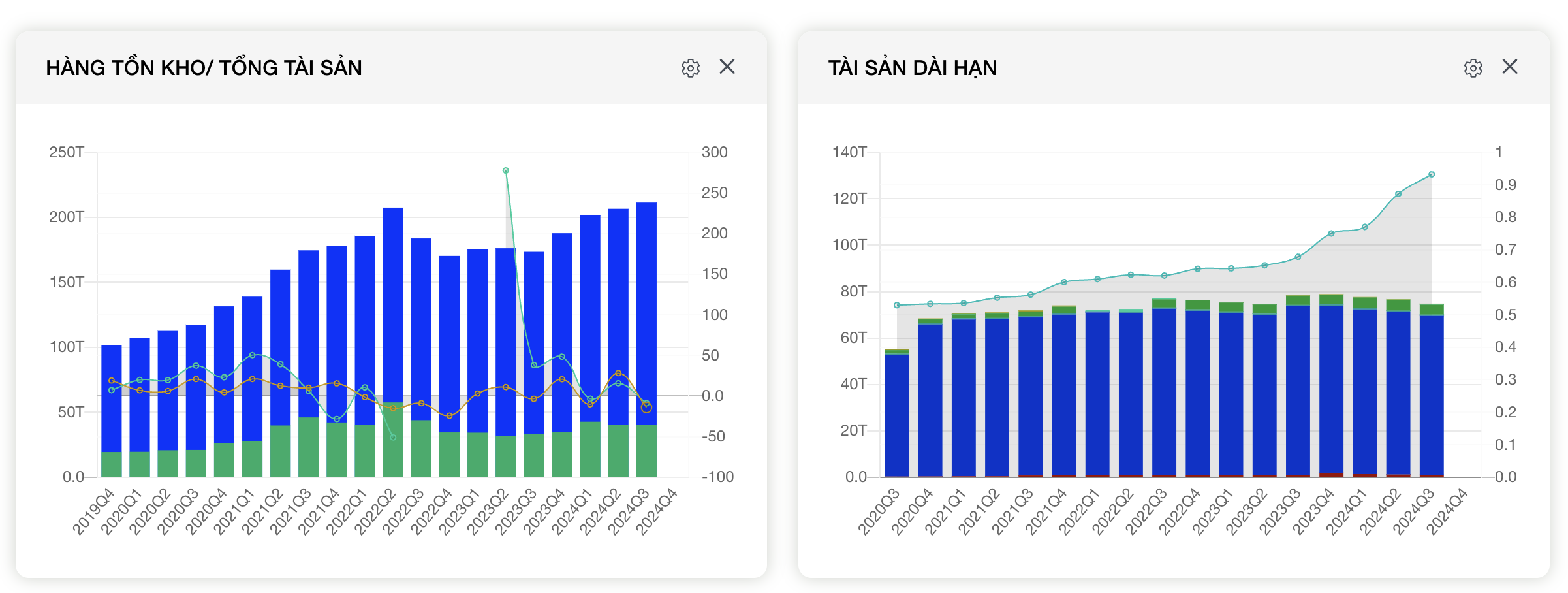Select blue 2024Q1 bar in inventory chart
1568x593 pixels.
(590, 318)
